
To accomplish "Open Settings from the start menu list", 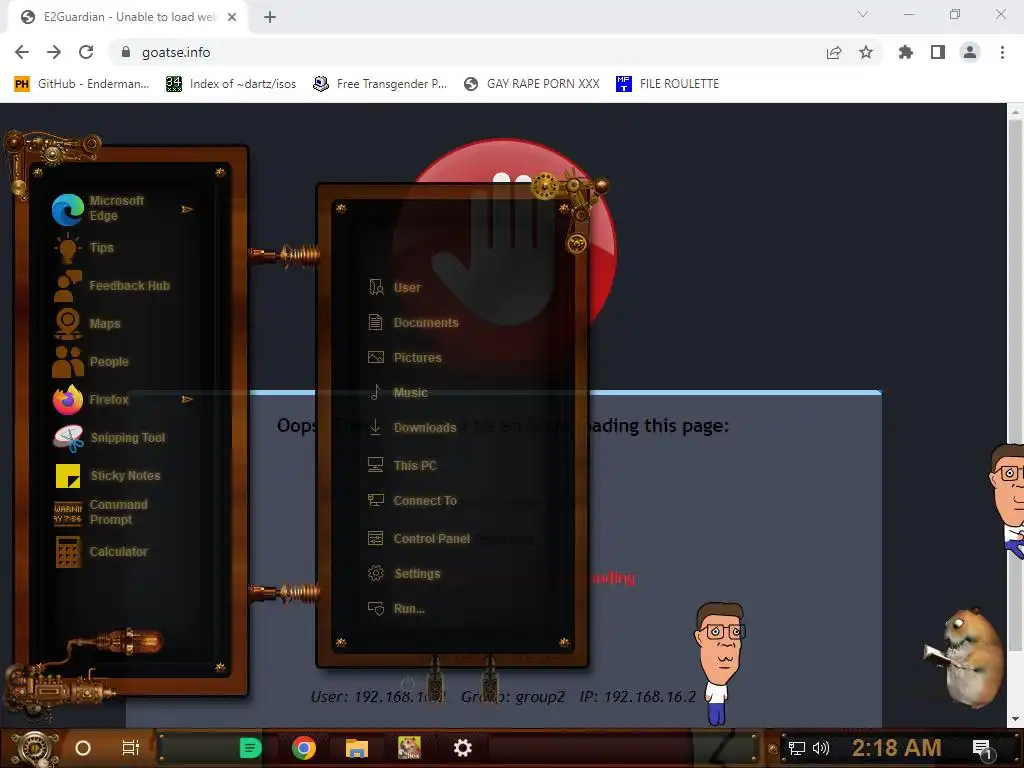I will (404, 573).
